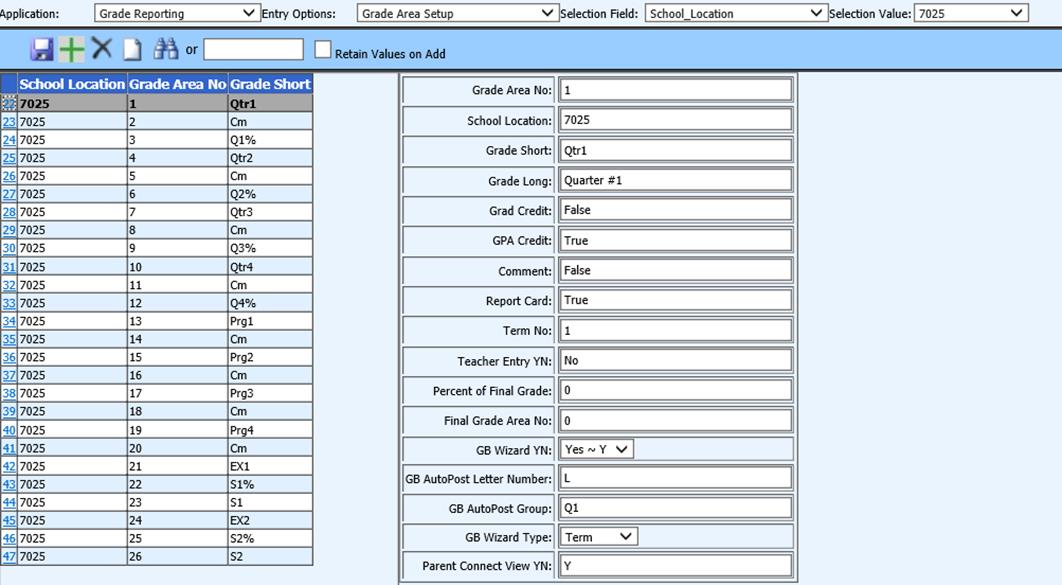Expand the Entry Options dropdown
Screen dimensions: 1062x585
pos(457,13)
